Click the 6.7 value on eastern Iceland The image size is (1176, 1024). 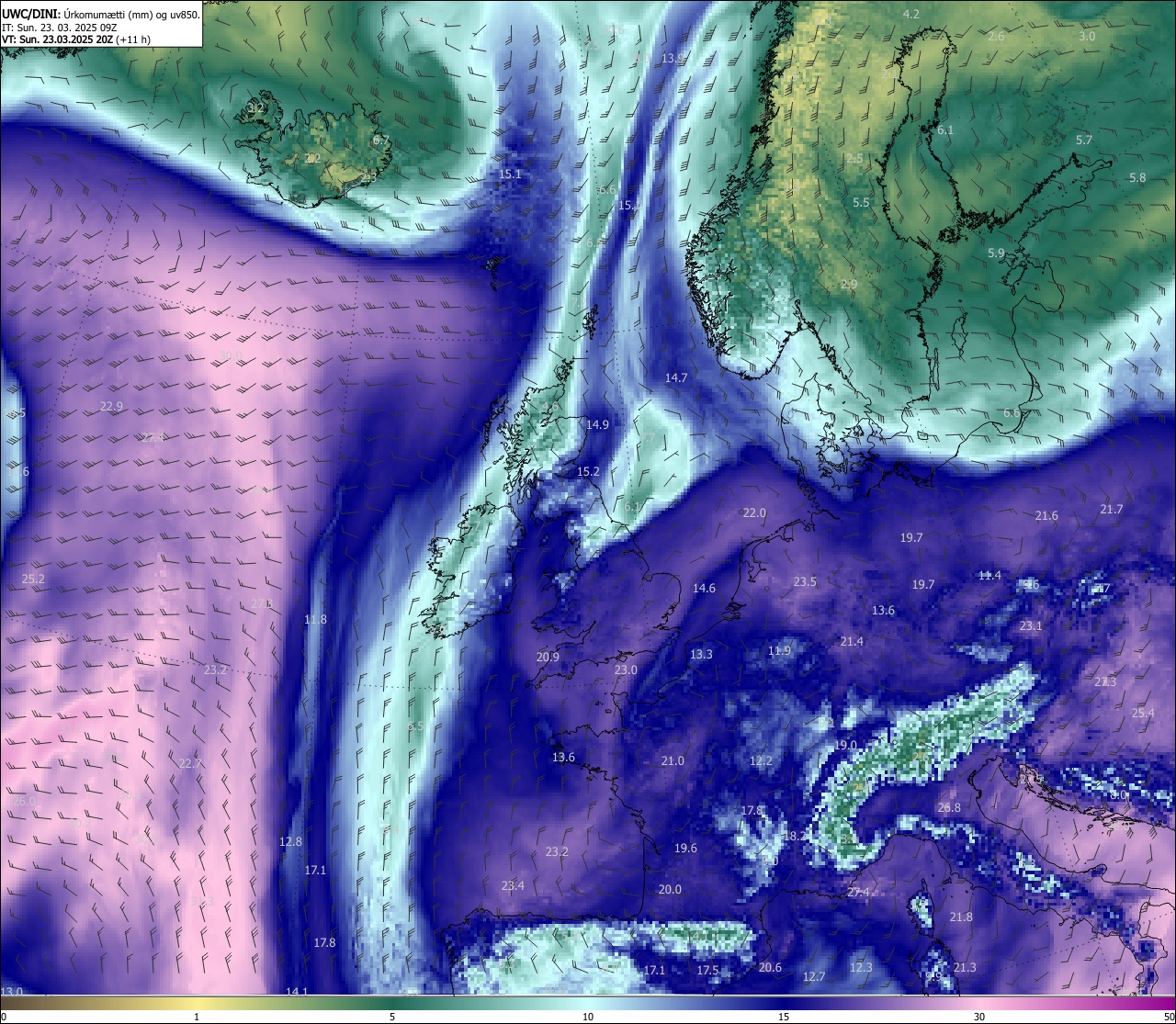381,141
